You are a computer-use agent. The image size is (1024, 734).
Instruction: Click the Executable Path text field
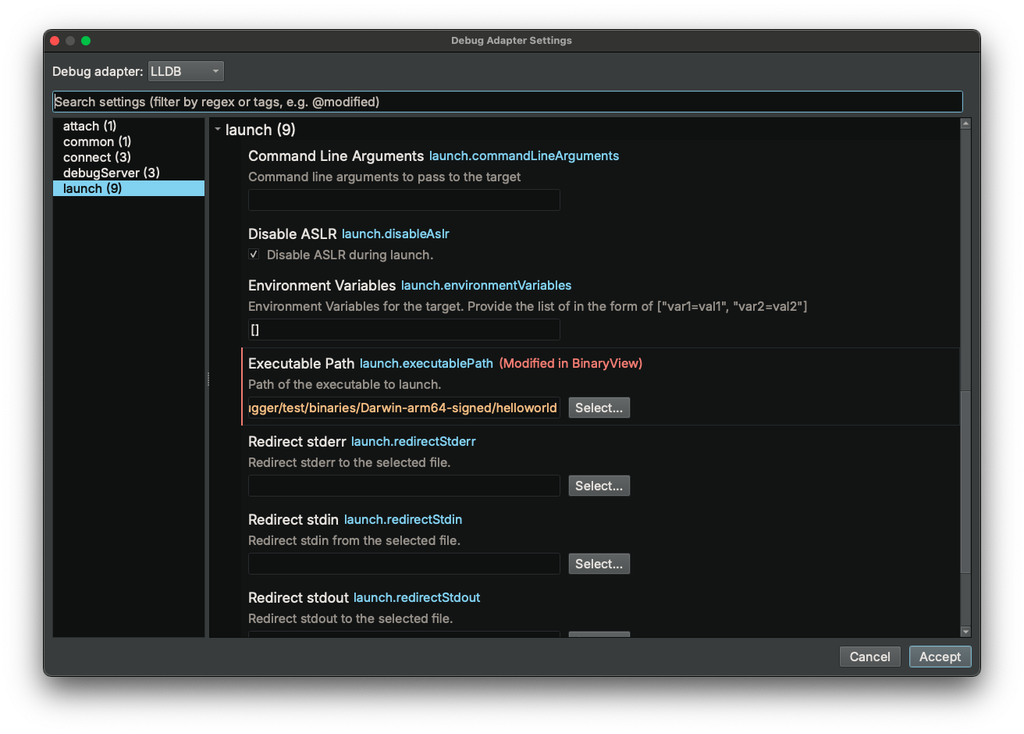coord(403,408)
